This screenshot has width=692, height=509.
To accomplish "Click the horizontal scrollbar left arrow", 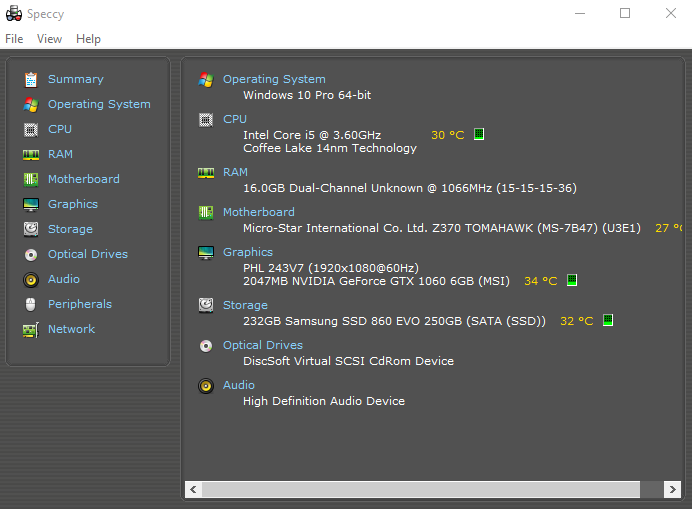I will 193,489.
